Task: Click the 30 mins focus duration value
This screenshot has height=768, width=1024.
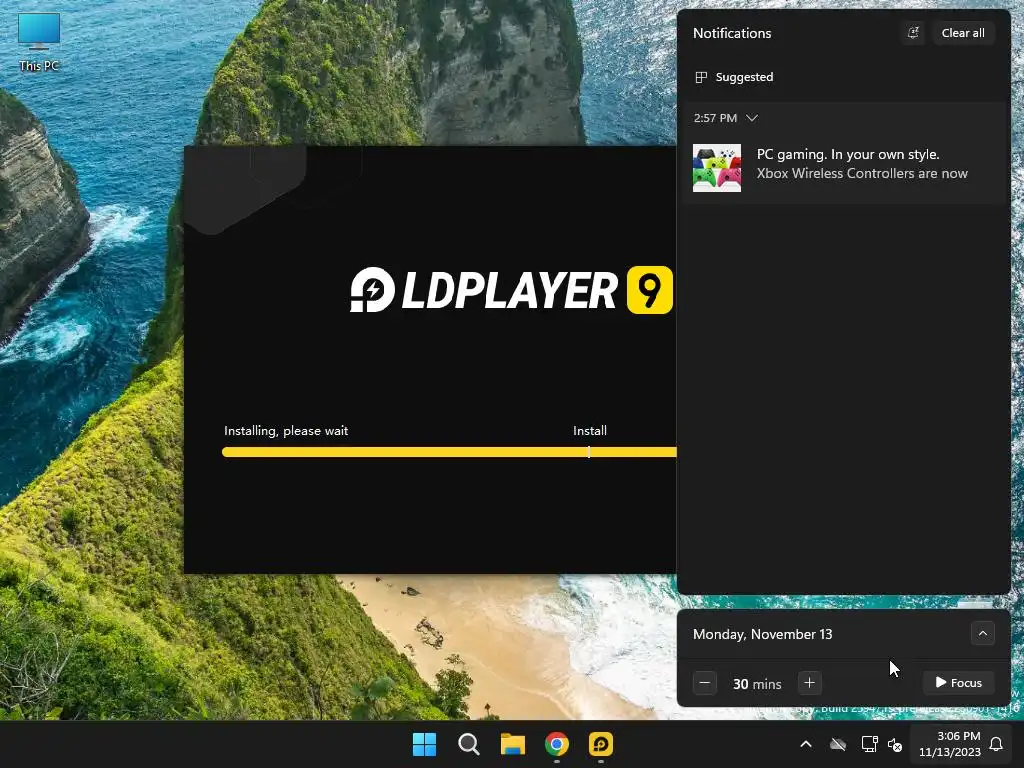Action: coord(757,684)
